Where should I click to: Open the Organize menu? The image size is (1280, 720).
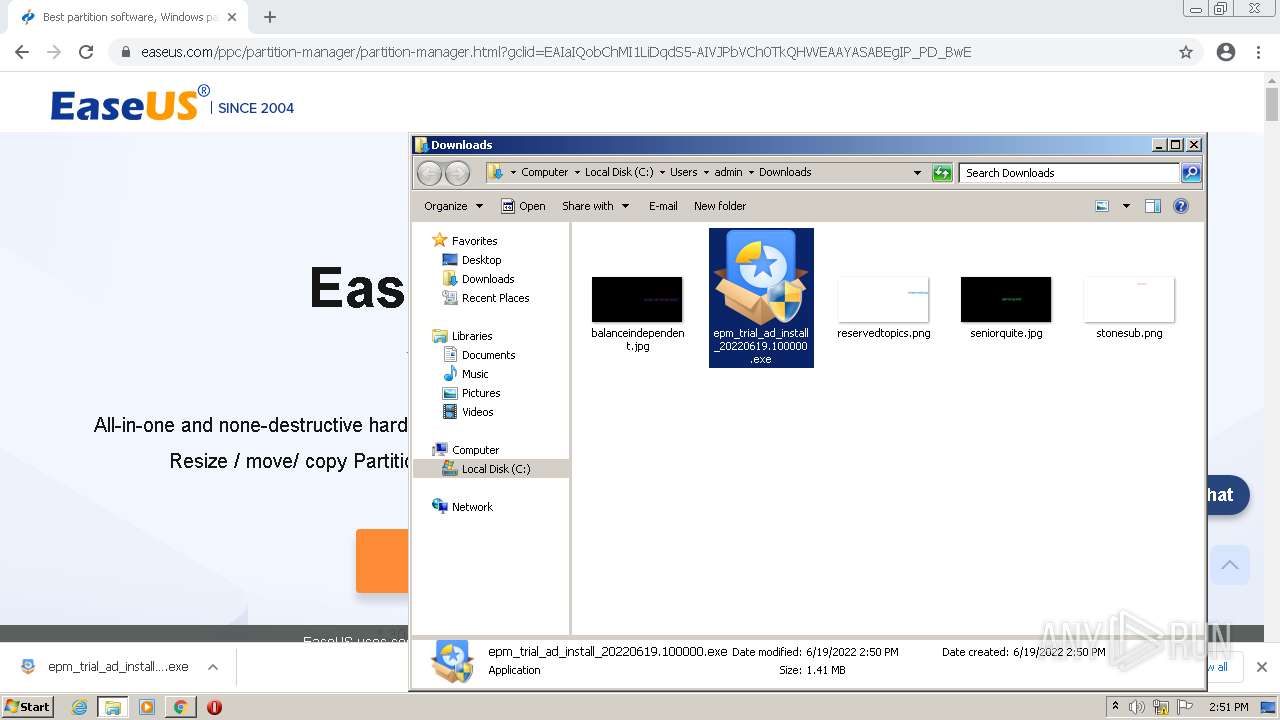(453, 206)
